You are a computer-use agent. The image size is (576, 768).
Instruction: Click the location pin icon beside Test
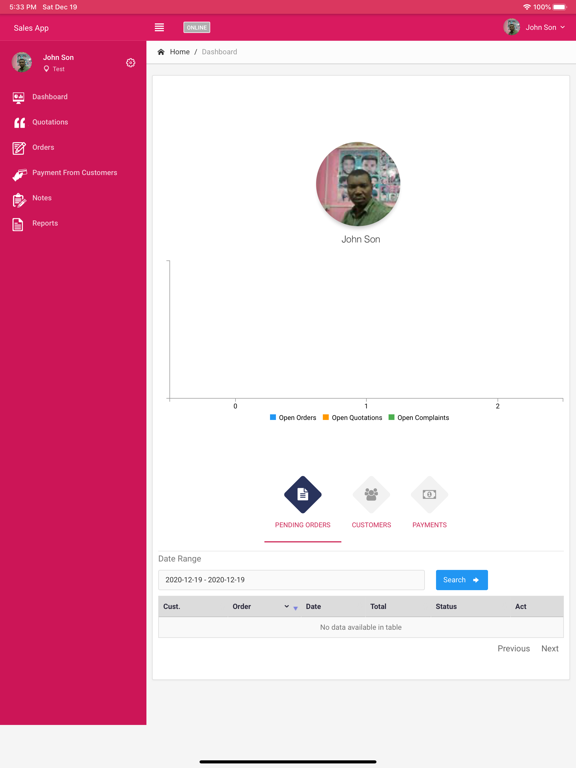(x=46, y=69)
